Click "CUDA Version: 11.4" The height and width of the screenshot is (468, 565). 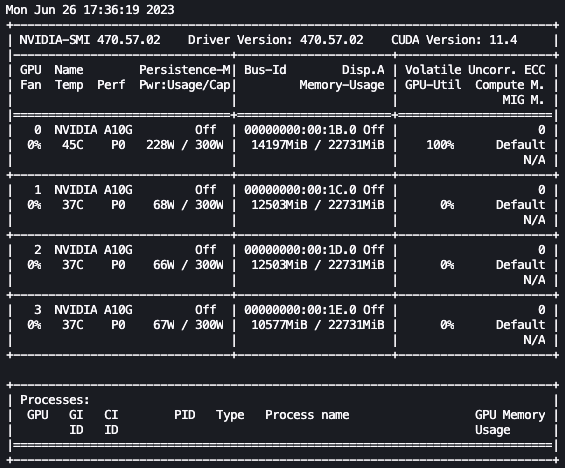click(454, 40)
